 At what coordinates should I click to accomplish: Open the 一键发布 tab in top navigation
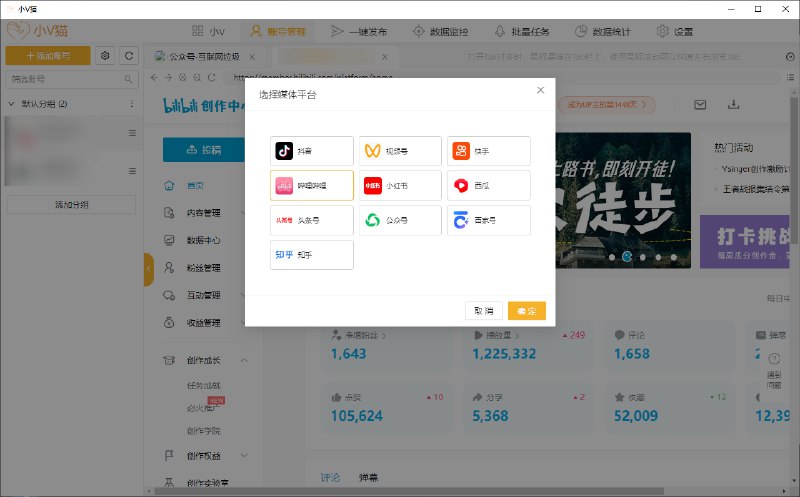click(x=362, y=31)
